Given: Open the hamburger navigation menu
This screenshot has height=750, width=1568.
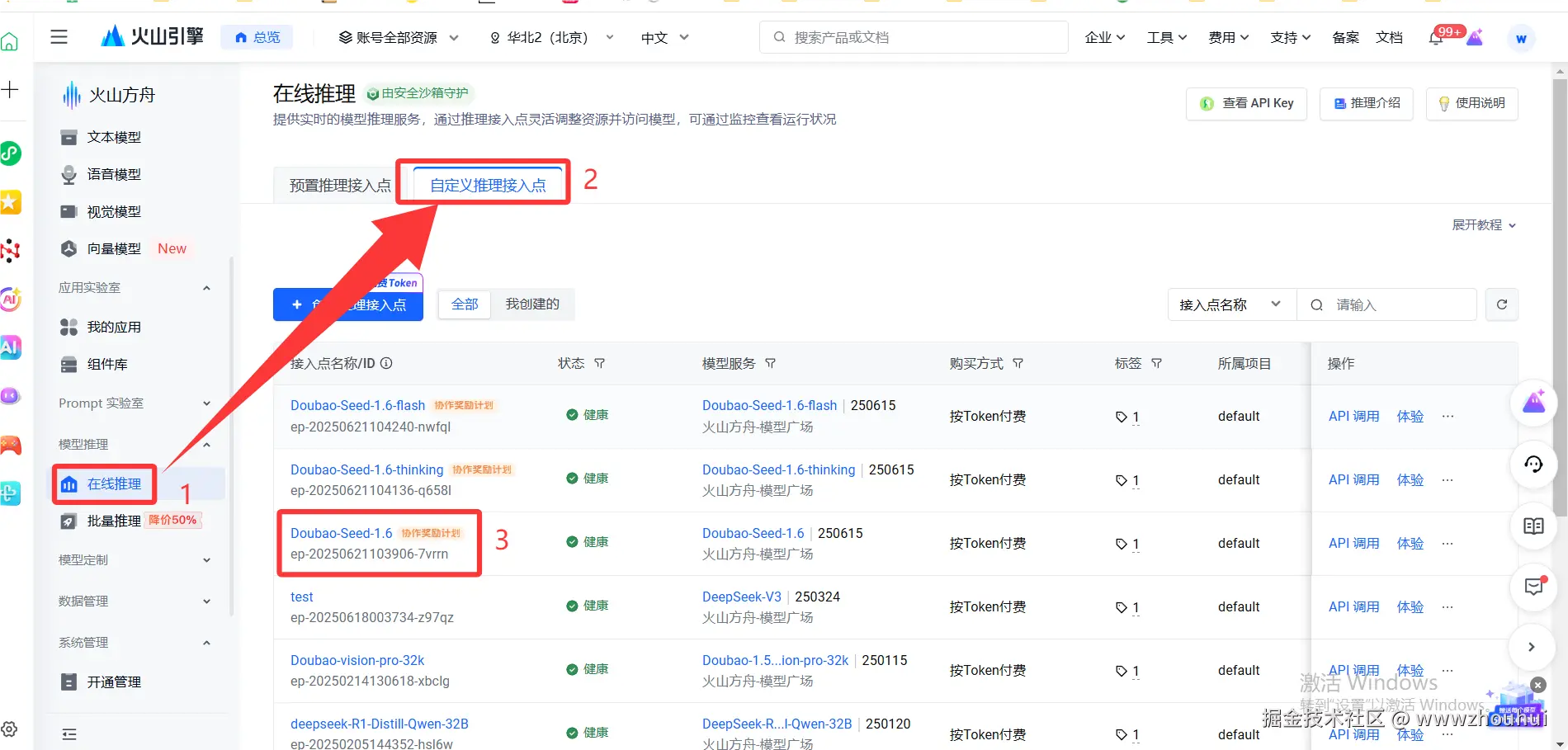Looking at the screenshot, I should (x=59, y=37).
